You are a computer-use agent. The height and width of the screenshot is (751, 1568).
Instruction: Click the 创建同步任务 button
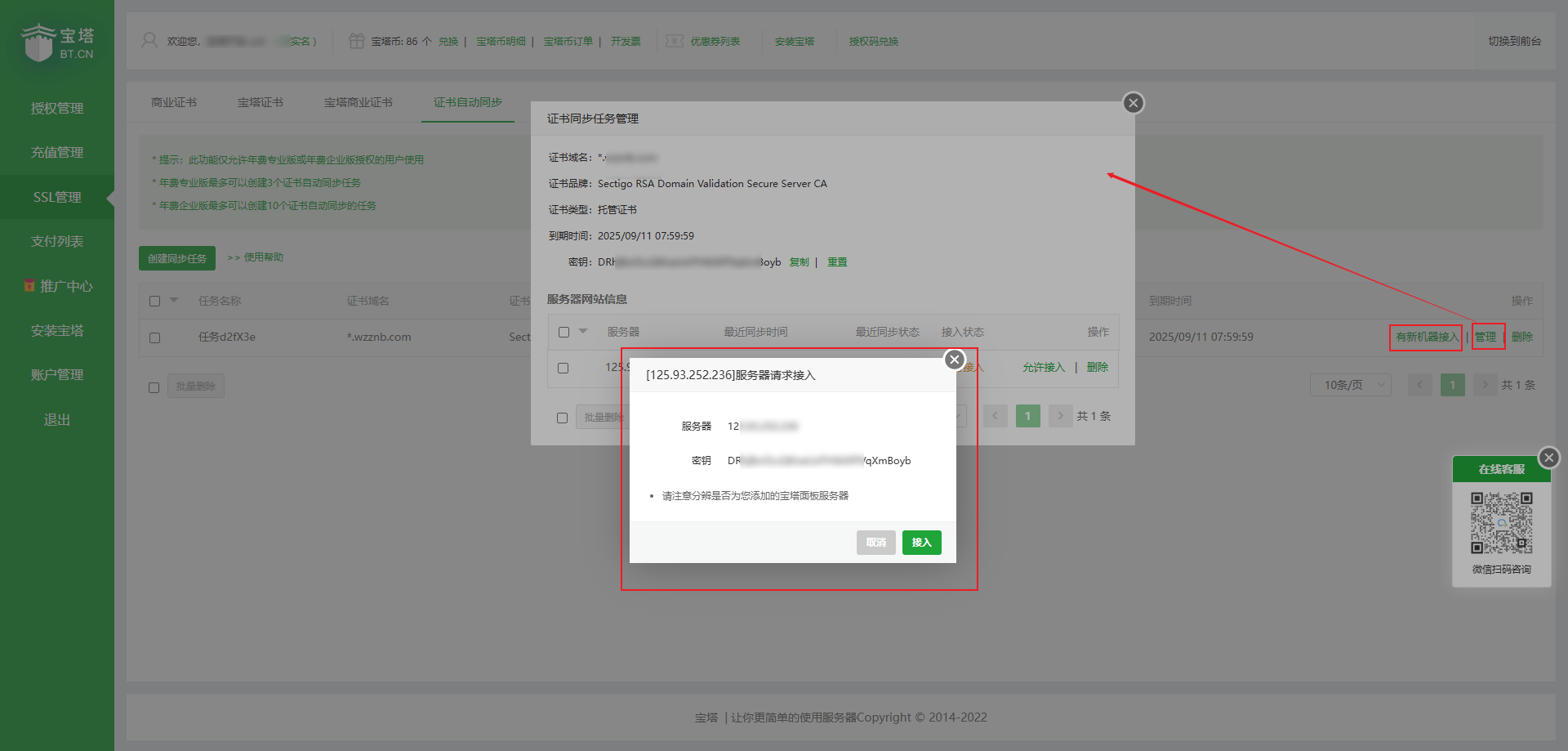177,258
